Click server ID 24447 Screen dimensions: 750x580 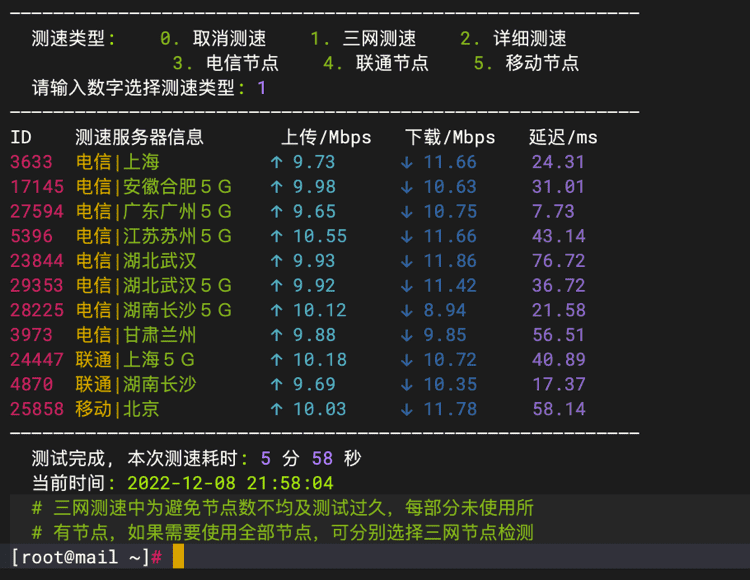37,360
